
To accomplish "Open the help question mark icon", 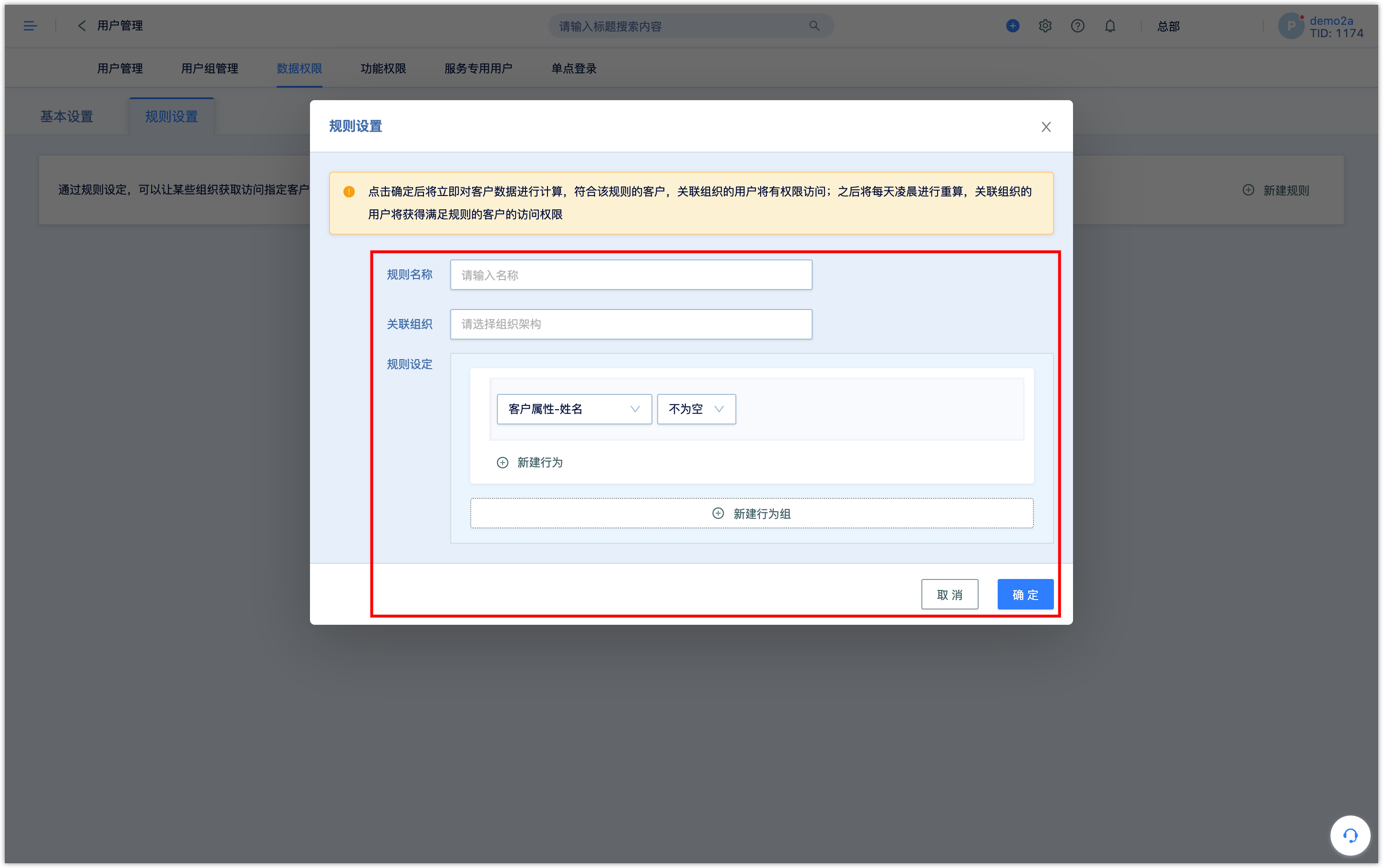I will [1077, 26].
